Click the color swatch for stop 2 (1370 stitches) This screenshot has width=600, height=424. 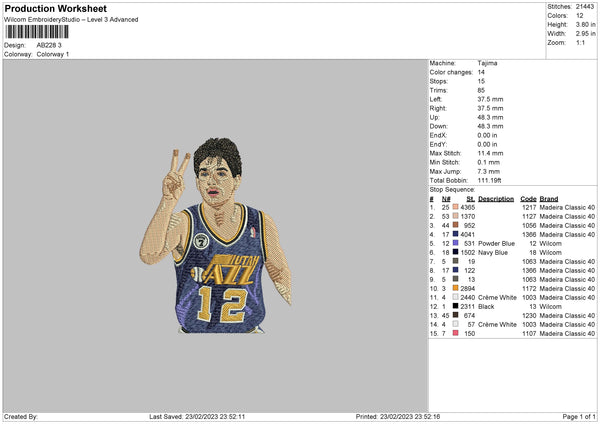[455, 216]
